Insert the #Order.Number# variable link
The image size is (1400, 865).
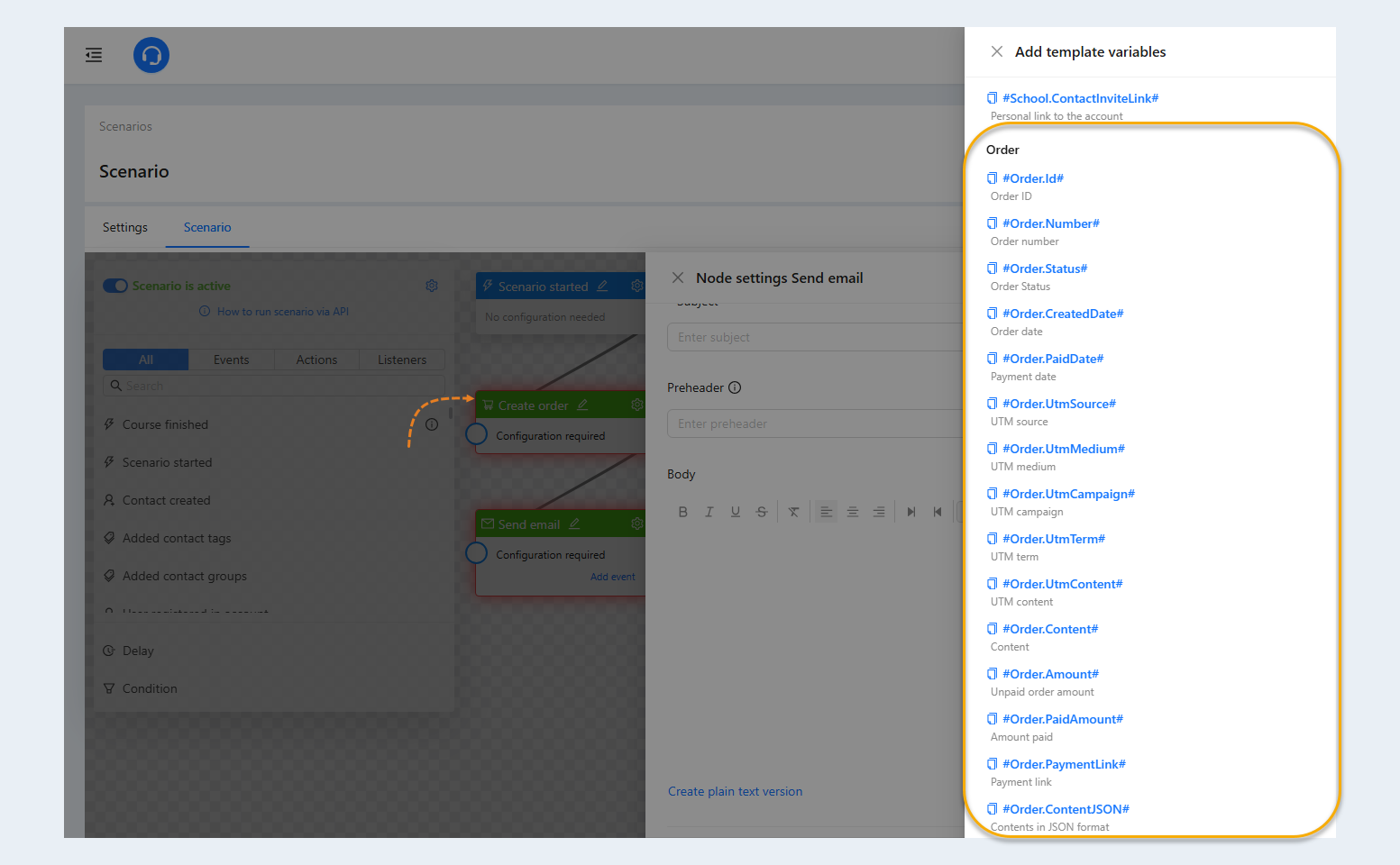(x=1051, y=223)
